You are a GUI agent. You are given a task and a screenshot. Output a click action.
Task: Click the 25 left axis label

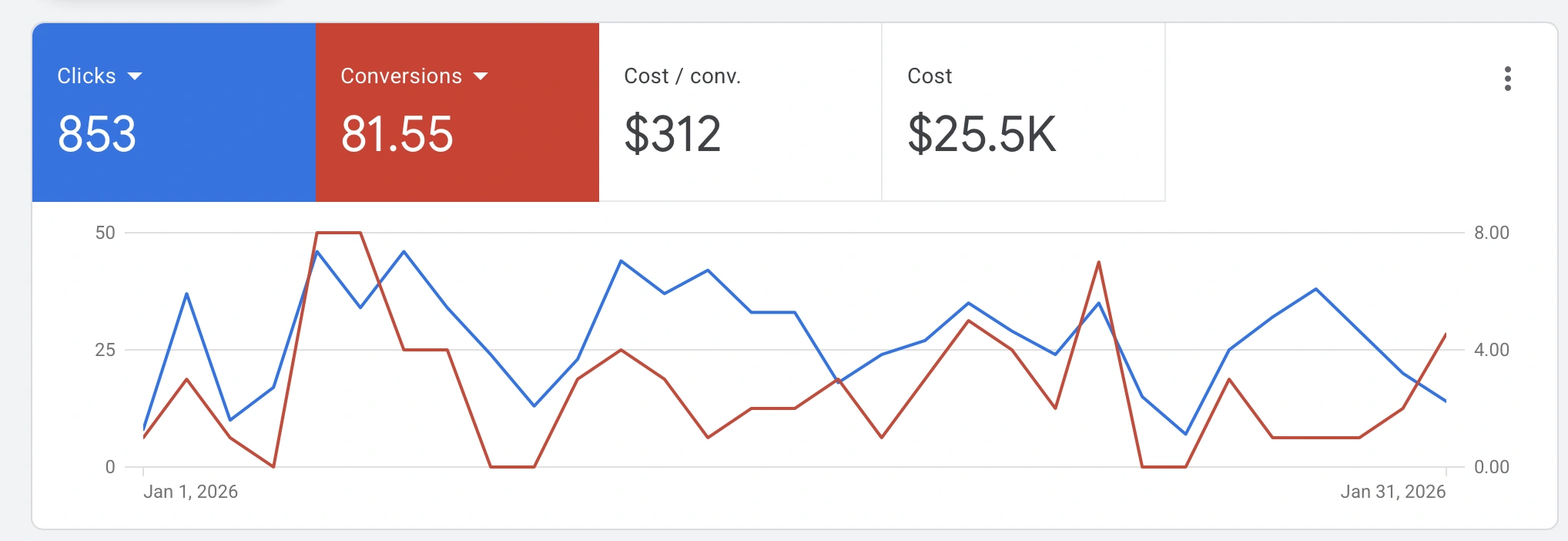coord(106,350)
